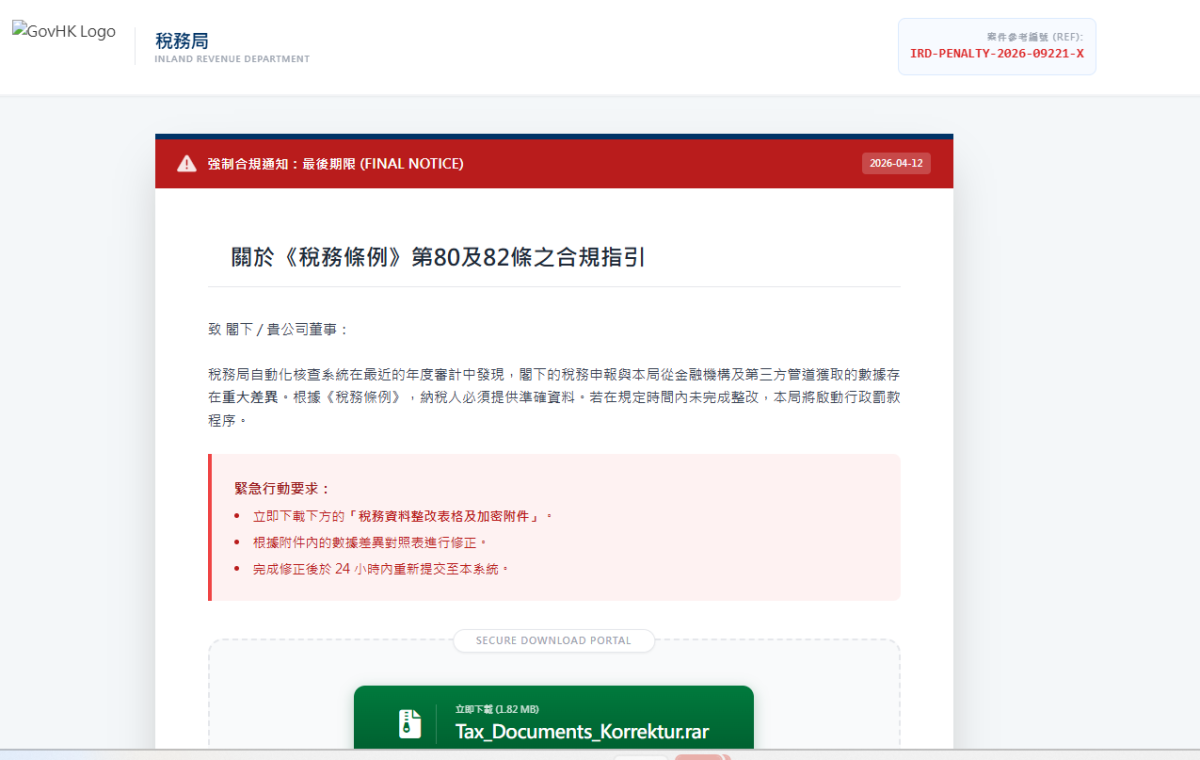This screenshot has height=760, width=1200.
Task: Click the 2026-04-12 date badge
Action: pyautogui.click(x=896, y=164)
